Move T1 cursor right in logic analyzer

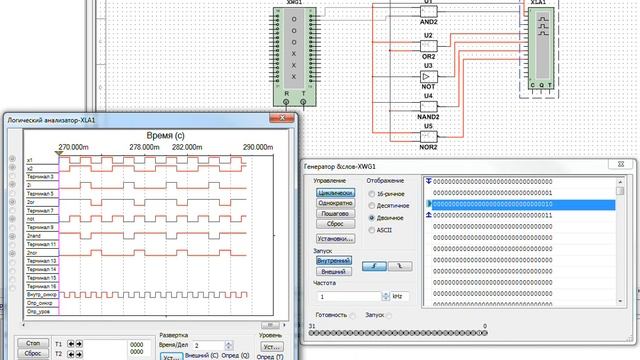79,344
